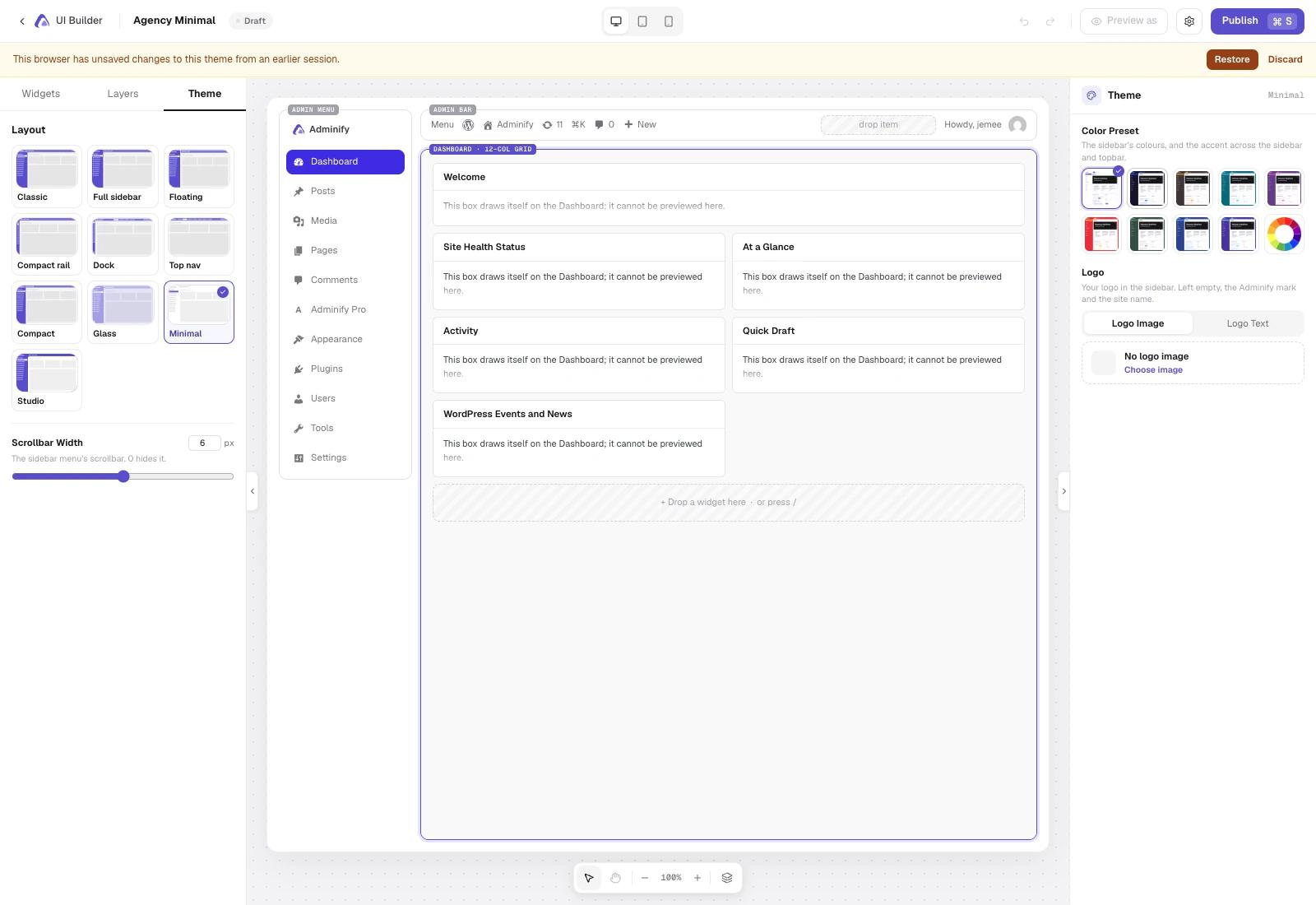
Task: Select the Classic layout
Action: point(47,176)
